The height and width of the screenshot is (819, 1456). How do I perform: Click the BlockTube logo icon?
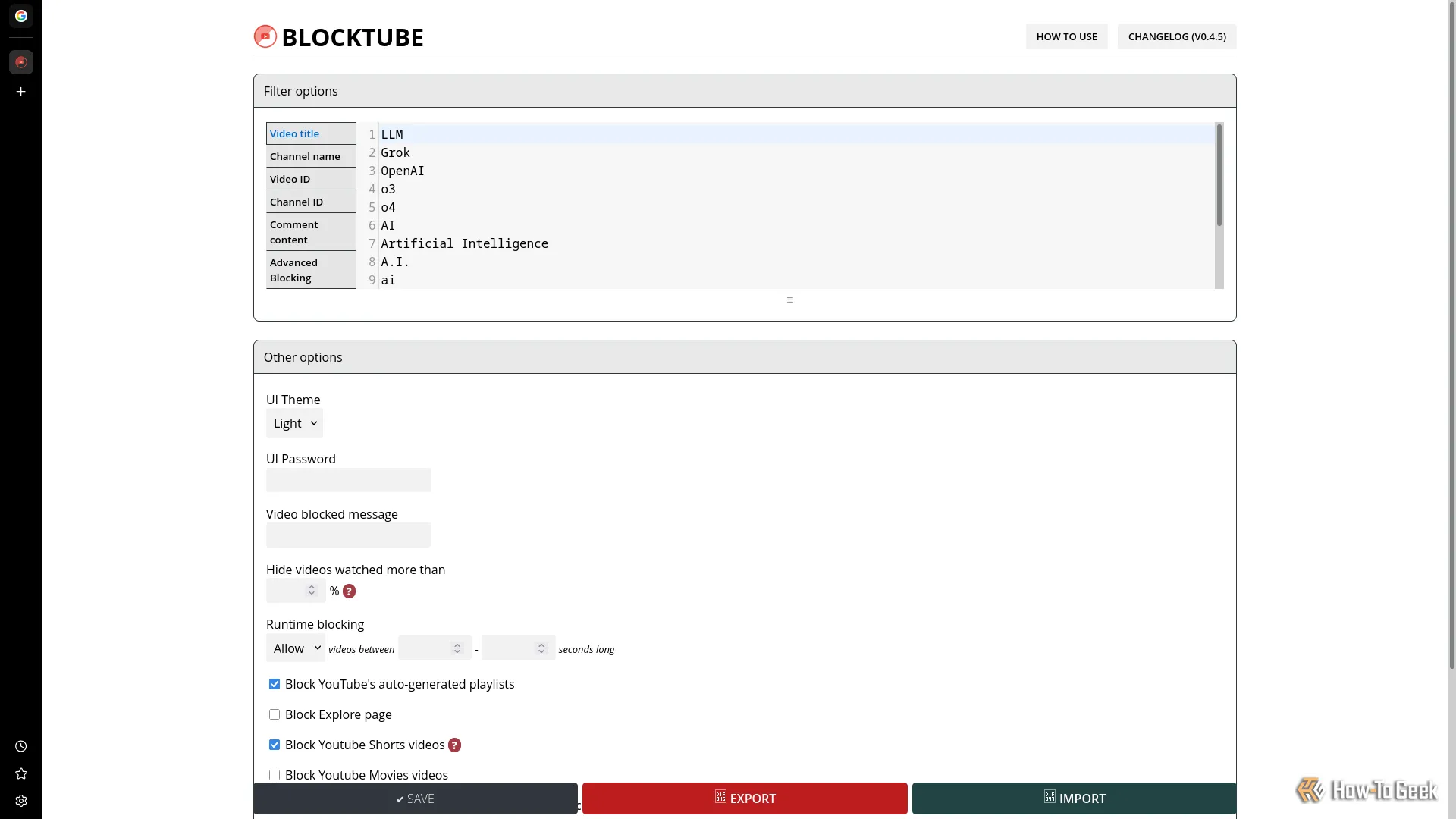point(265,36)
